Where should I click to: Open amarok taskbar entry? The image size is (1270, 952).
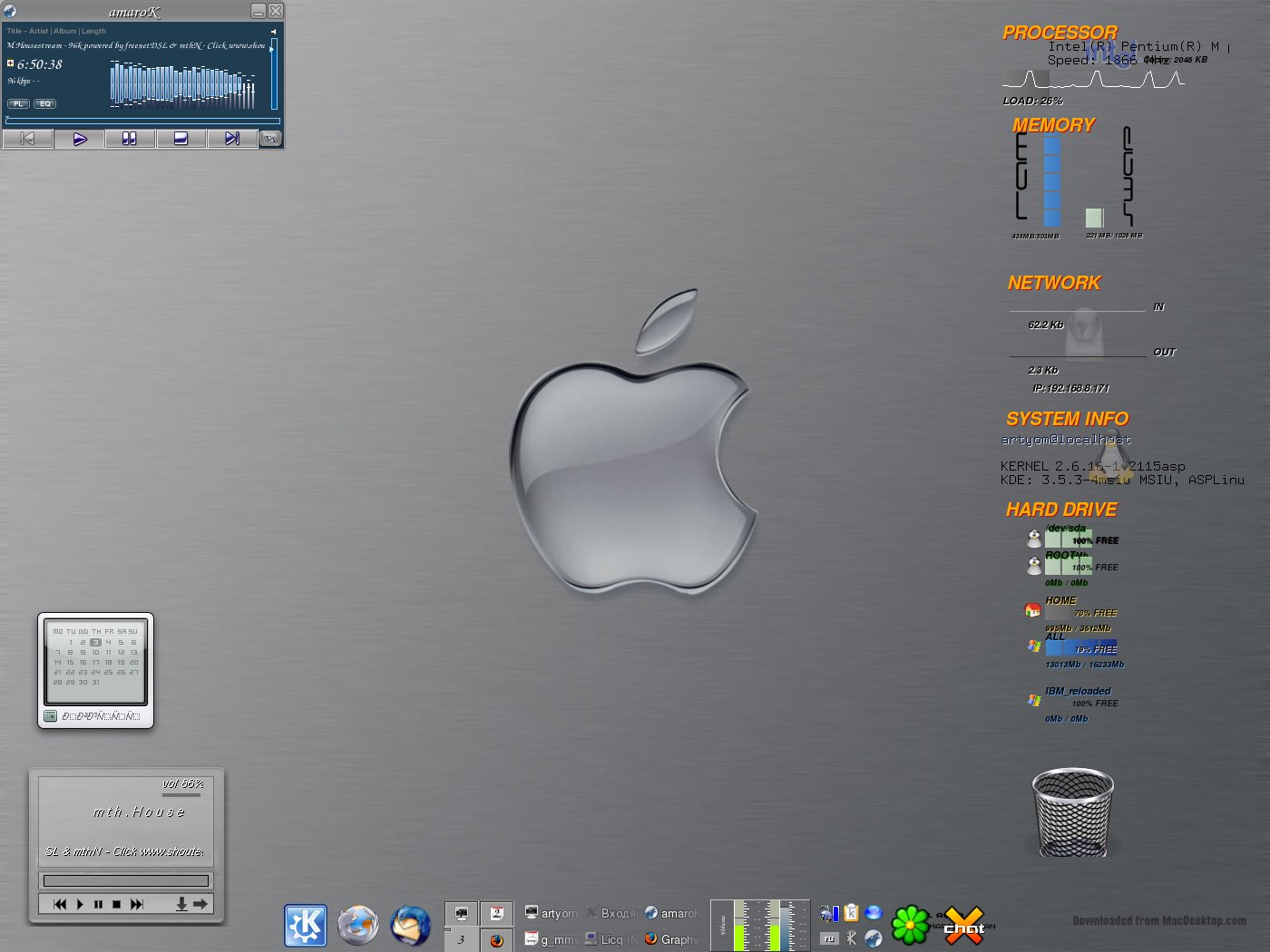(670, 913)
